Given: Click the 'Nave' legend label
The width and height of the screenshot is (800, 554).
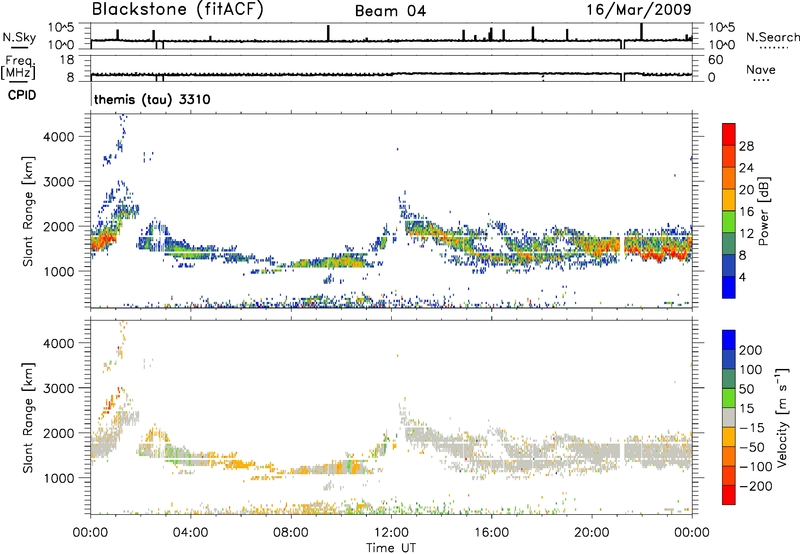Looking at the screenshot, I should [761, 70].
